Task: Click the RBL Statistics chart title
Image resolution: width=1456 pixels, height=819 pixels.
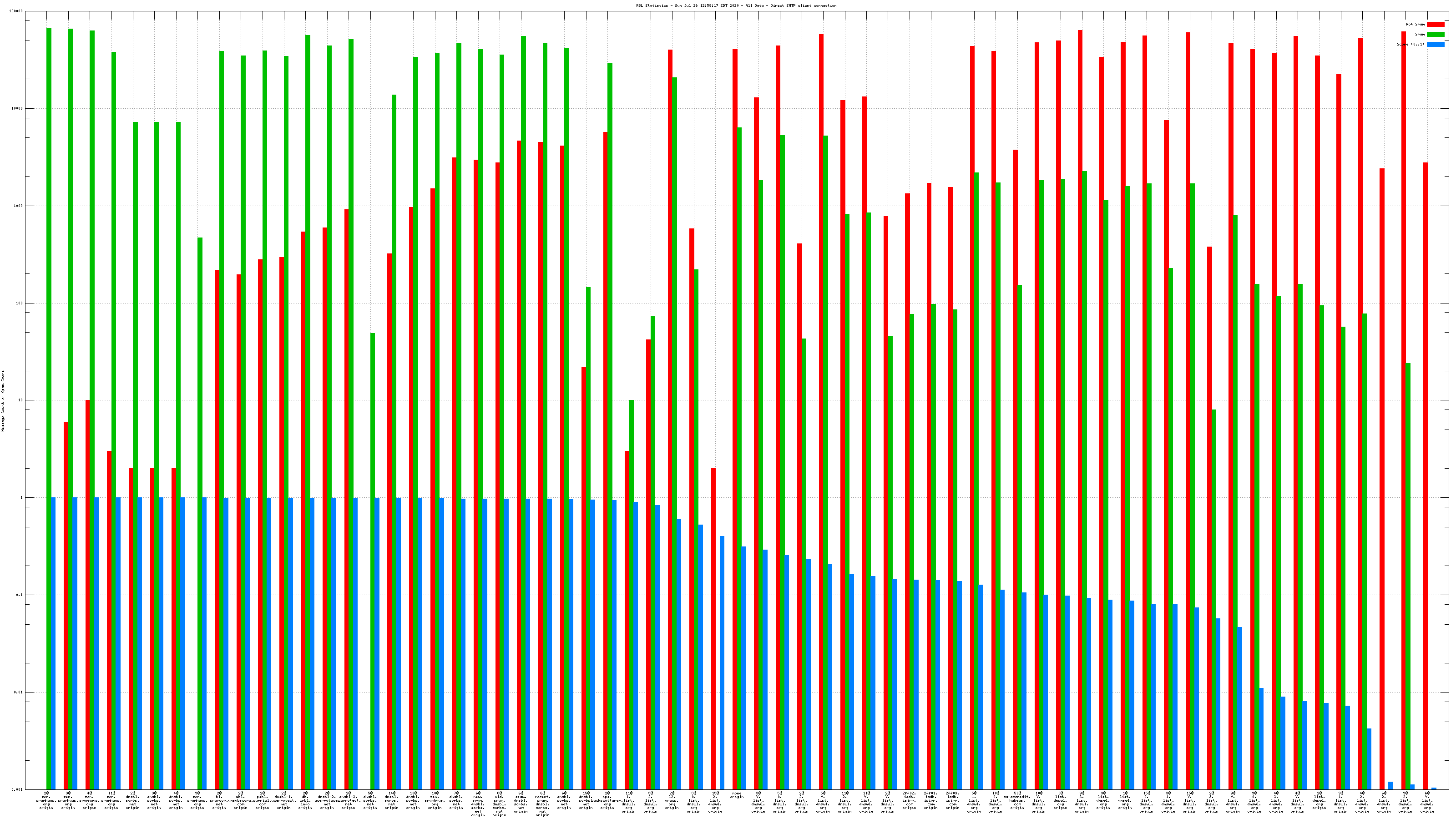Action: [736, 5]
